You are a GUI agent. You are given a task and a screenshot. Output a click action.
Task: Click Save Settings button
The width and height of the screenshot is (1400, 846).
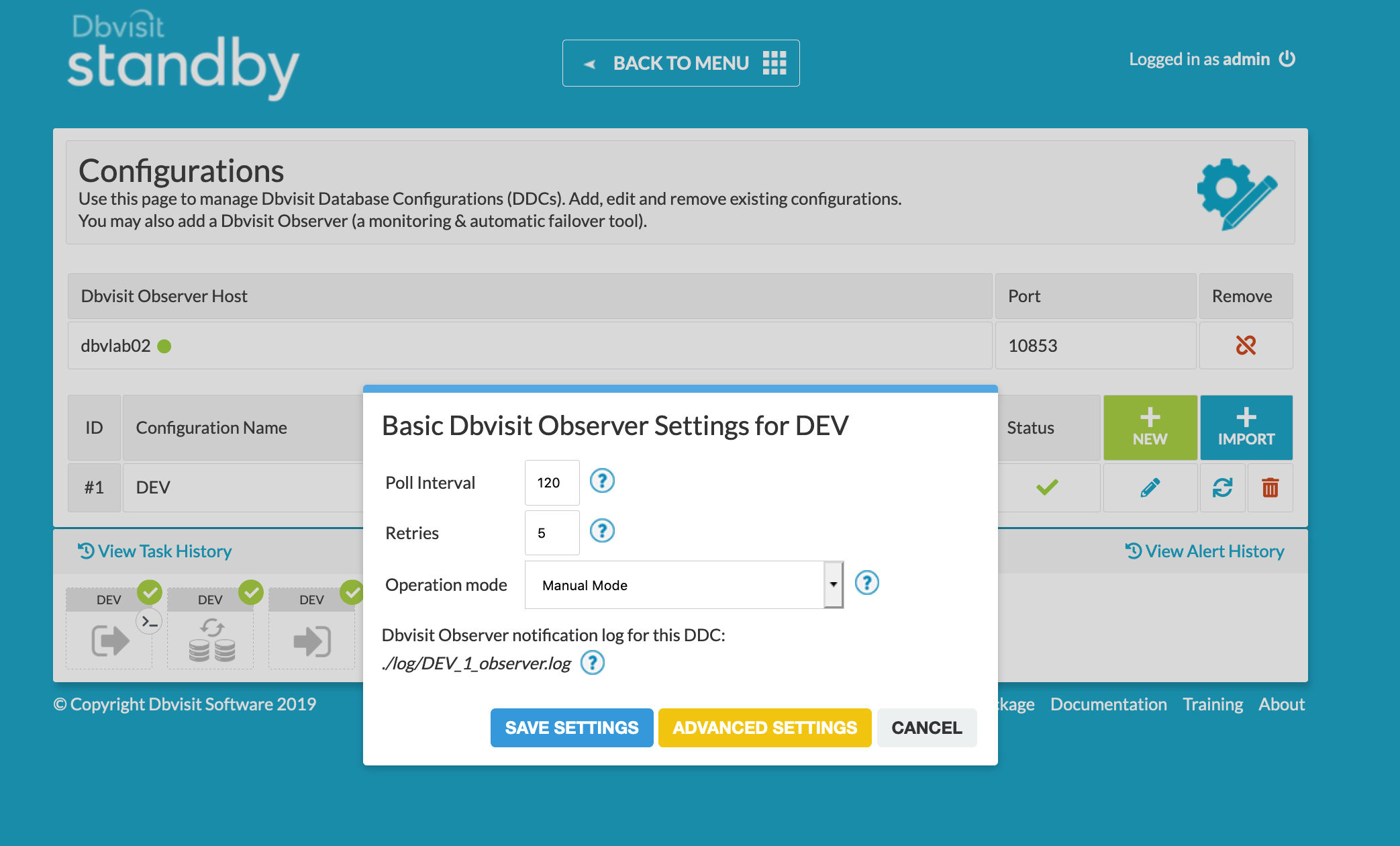pos(572,728)
